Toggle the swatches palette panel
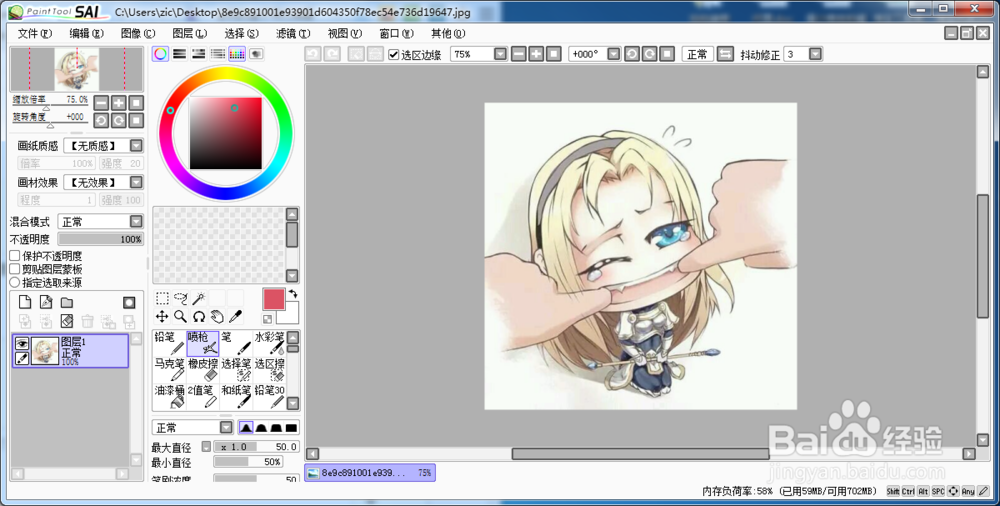Viewport: 1000px width, 506px height. 237,54
